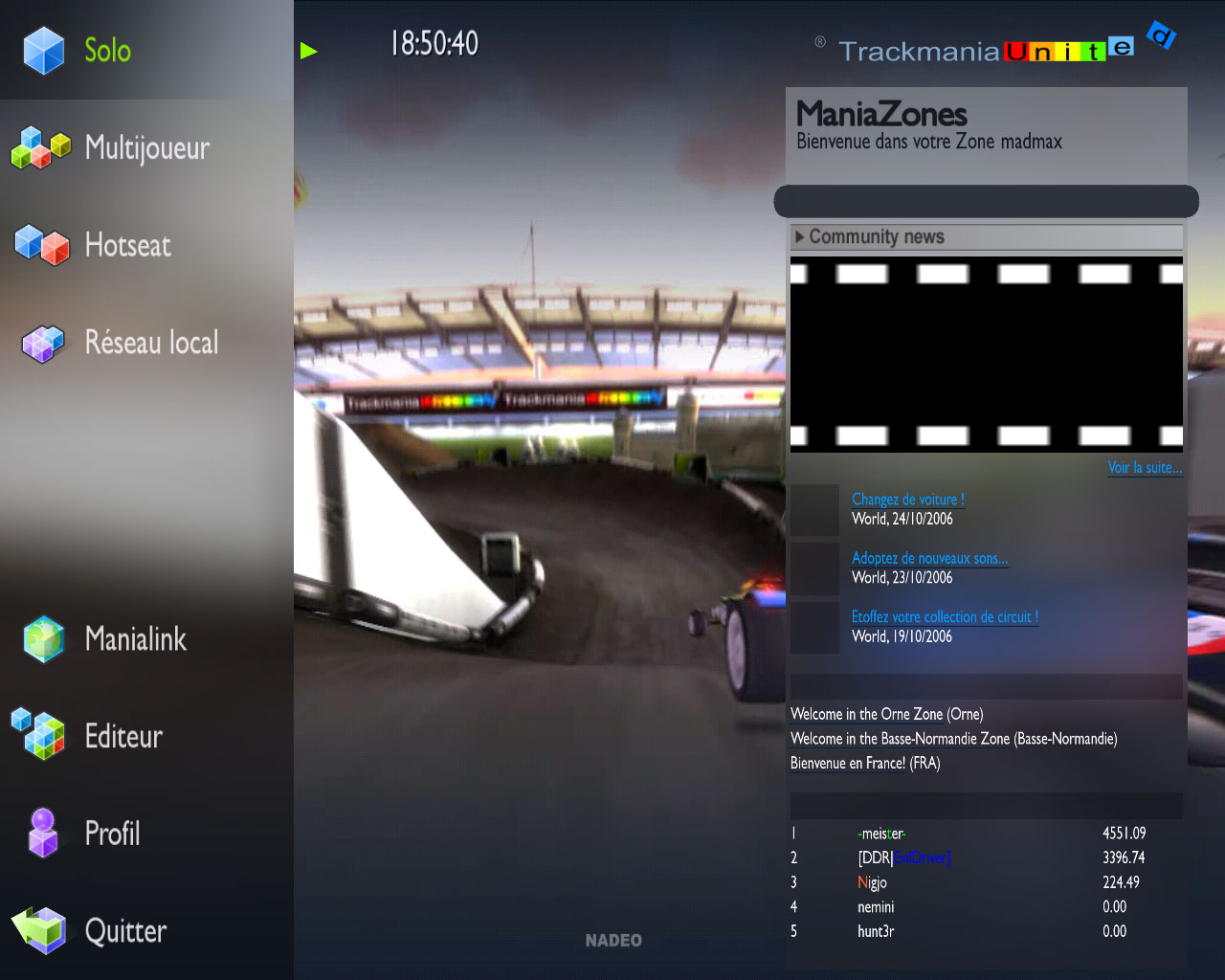Select ranking player '-meister-'

coord(881,834)
